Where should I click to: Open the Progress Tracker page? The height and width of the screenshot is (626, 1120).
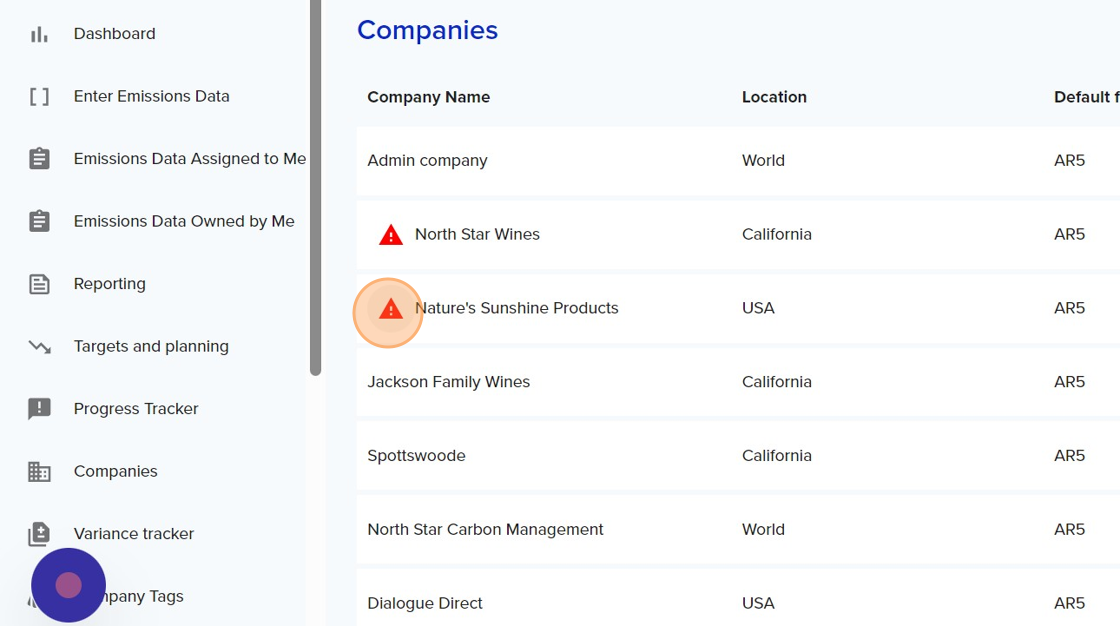[x=136, y=409]
